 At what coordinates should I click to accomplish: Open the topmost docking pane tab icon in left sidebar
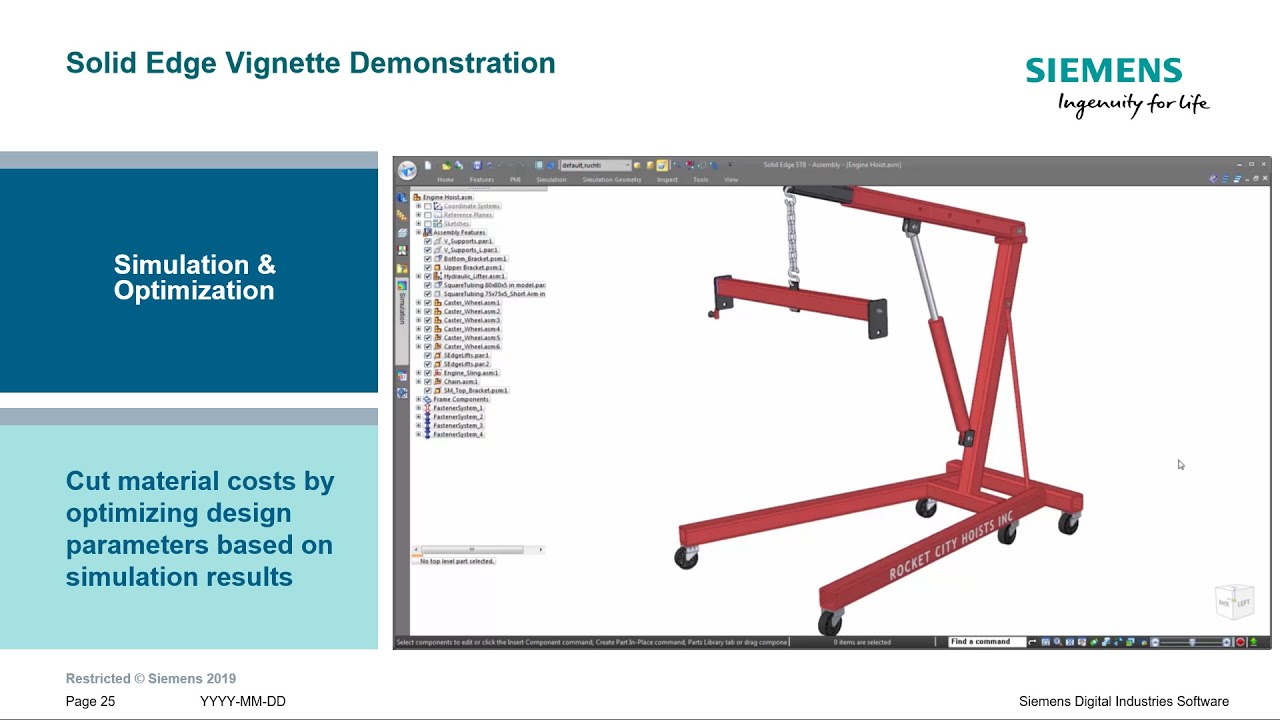tap(402, 197)
